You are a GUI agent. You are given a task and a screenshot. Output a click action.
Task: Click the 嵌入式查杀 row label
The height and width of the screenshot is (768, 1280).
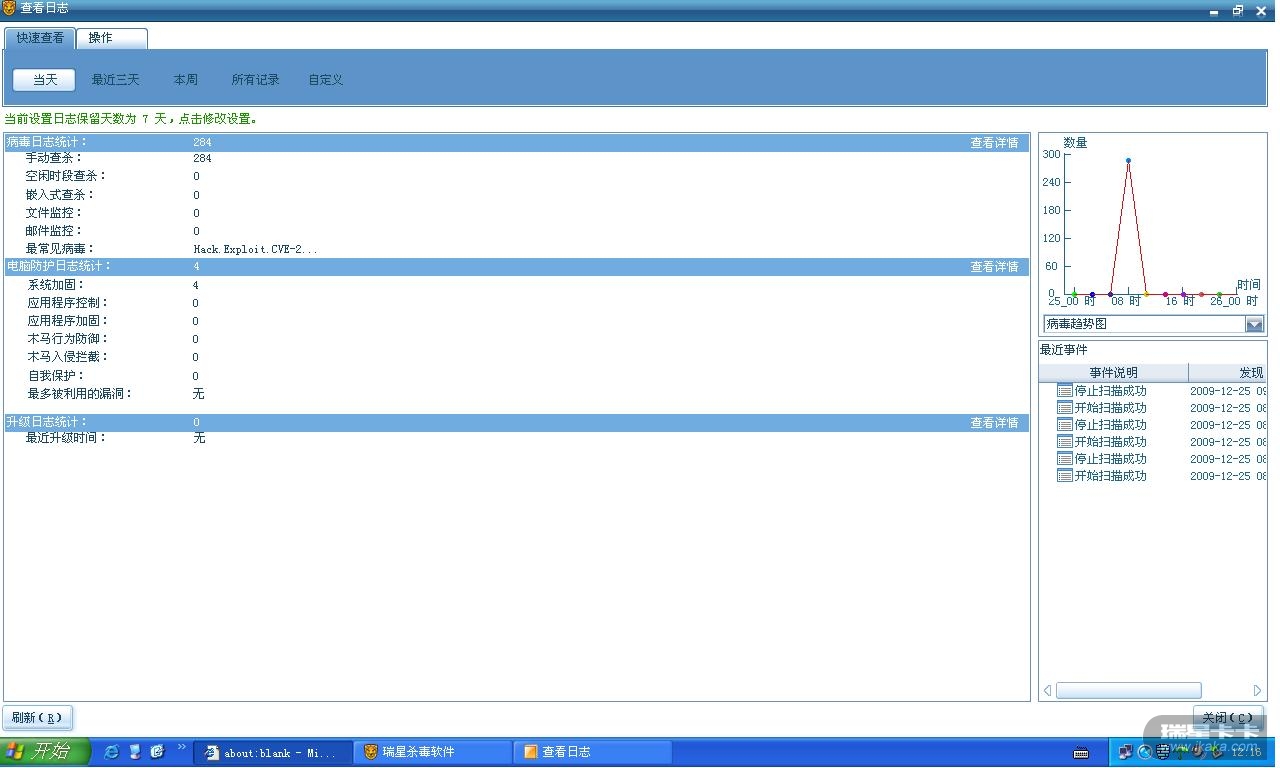(x=60, y=195)
